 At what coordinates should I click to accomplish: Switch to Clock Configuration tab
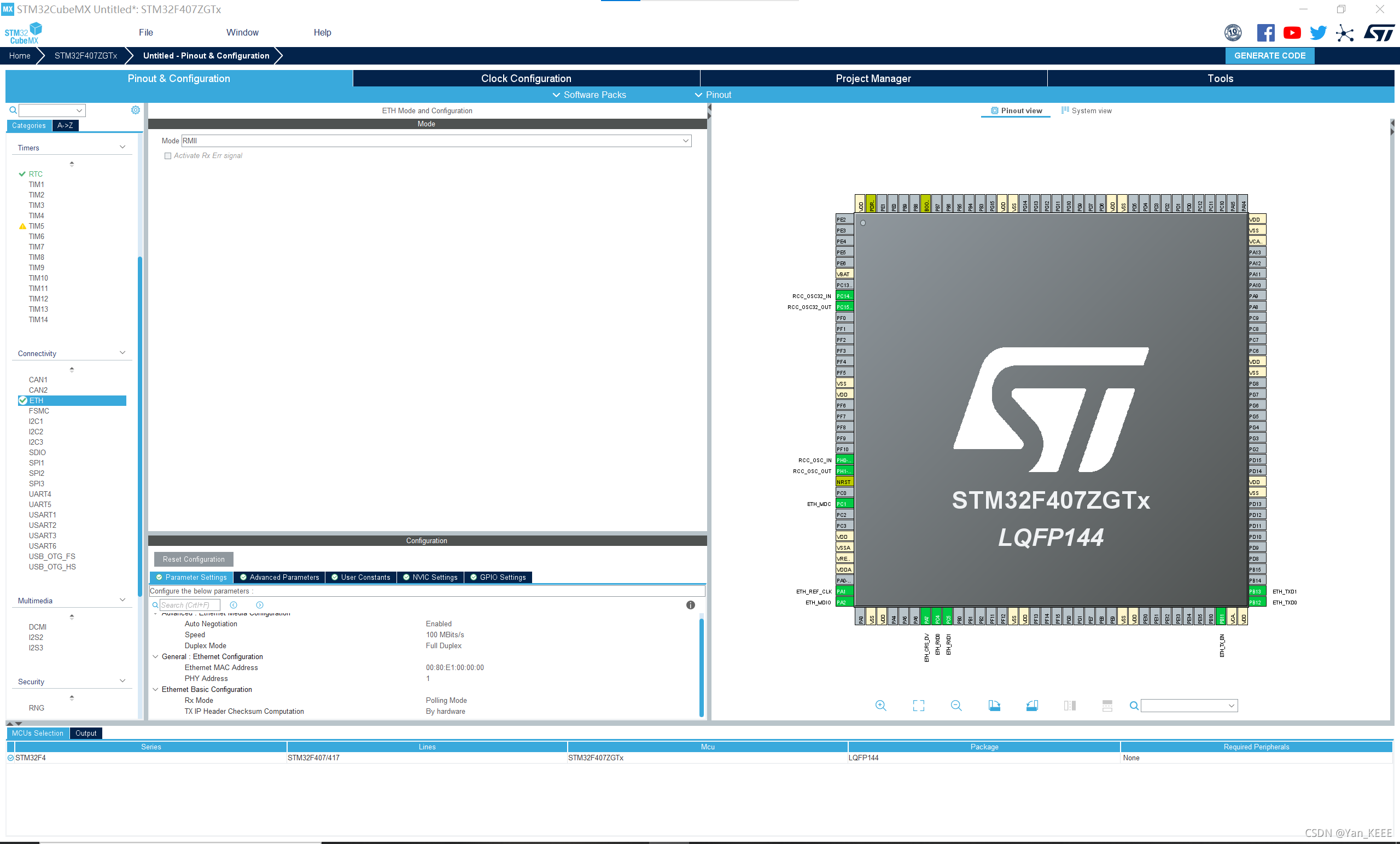(x=526, y=78)
